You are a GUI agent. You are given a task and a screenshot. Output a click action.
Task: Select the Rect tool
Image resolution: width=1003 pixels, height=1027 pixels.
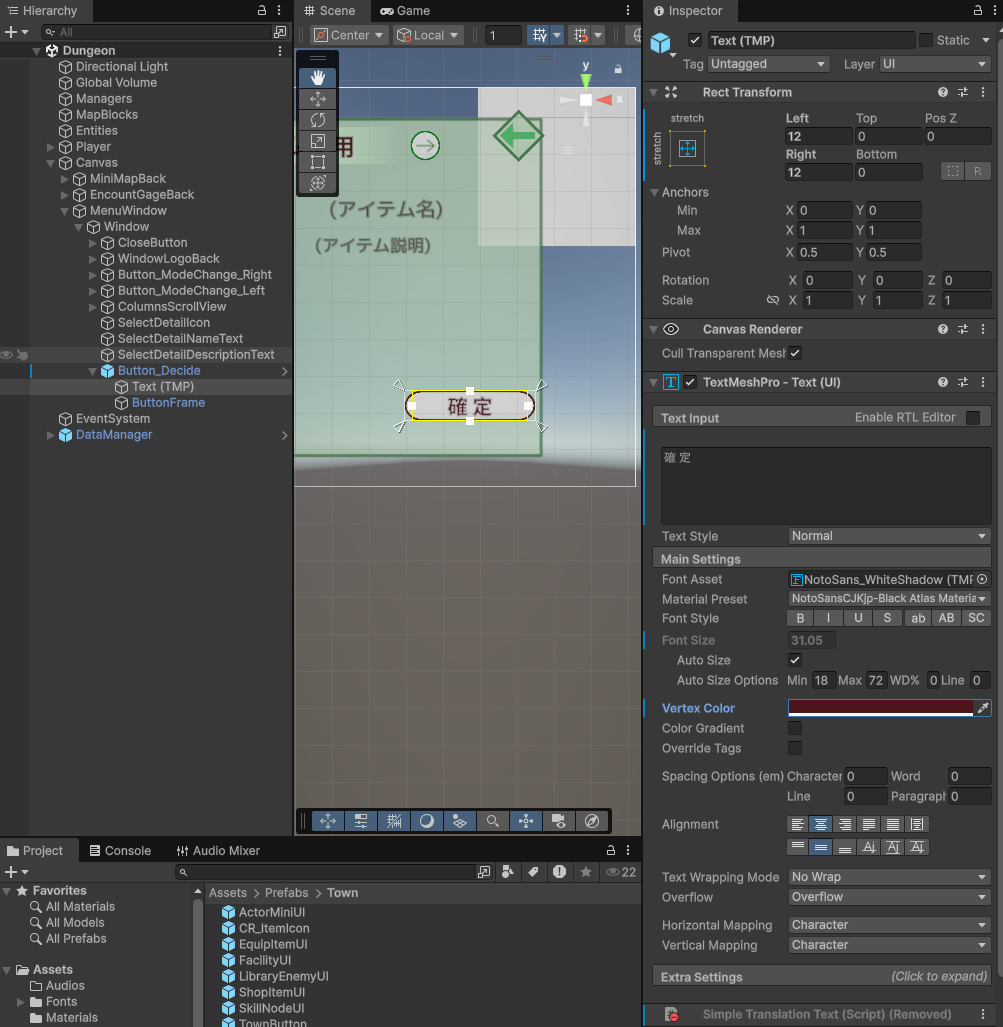pyautogui.click(x=318, y=162)
